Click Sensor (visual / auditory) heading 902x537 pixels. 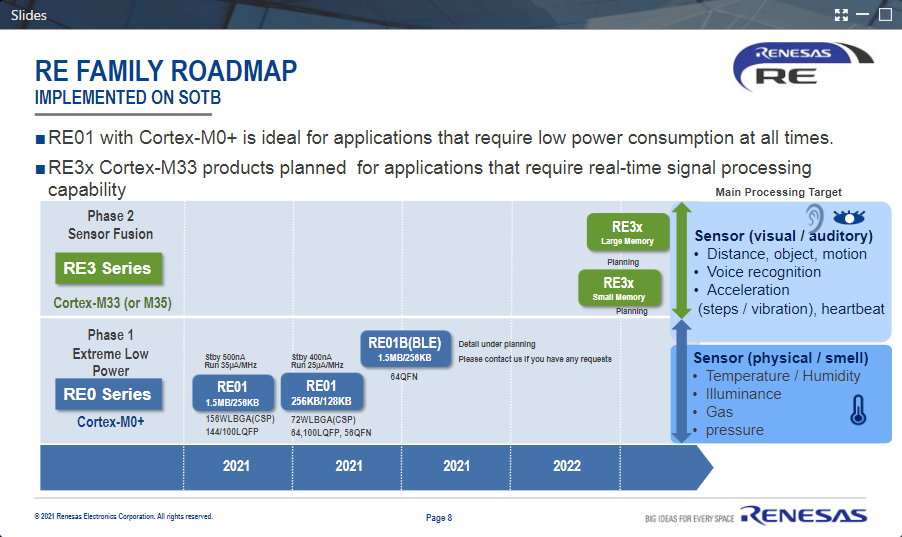click(x=783, y=236)
